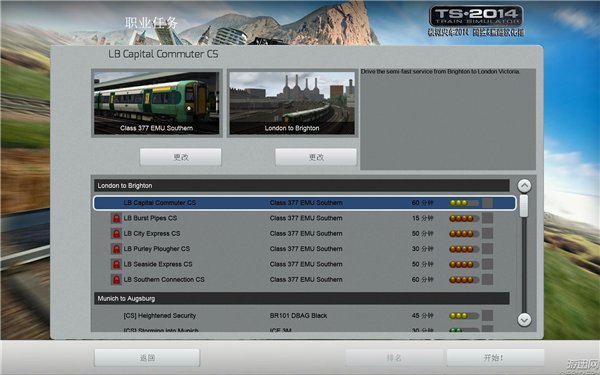This screenshot has width=600, height=375.
Task: Click the scroll up arrow of the scenario list
Action: point(524,186)
